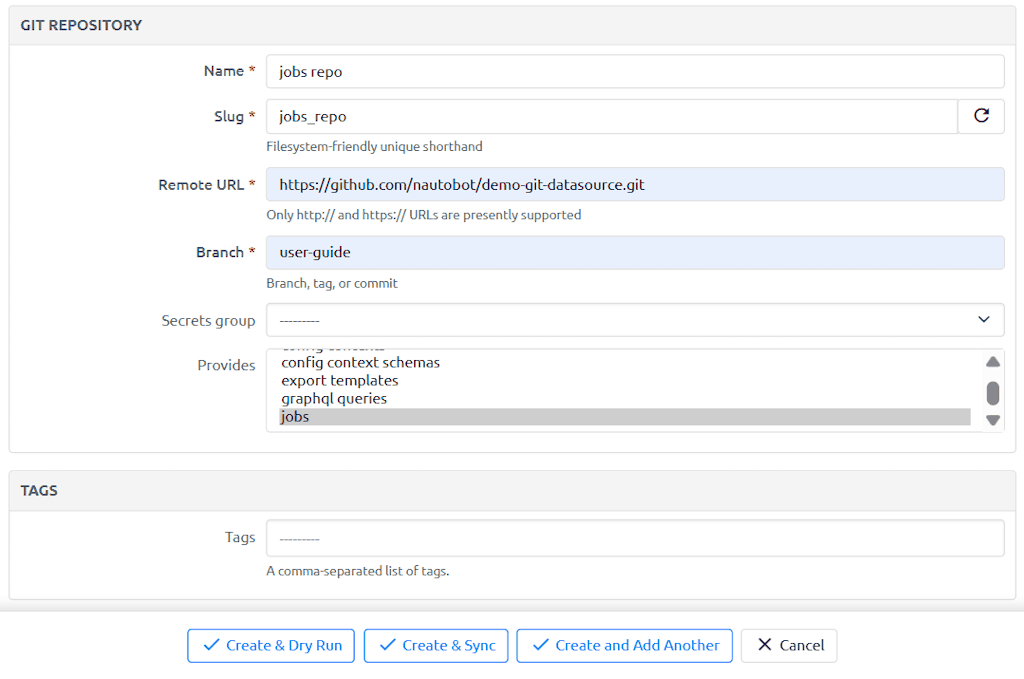Click the X icon on Cancel button

click(x=765, y=646)
